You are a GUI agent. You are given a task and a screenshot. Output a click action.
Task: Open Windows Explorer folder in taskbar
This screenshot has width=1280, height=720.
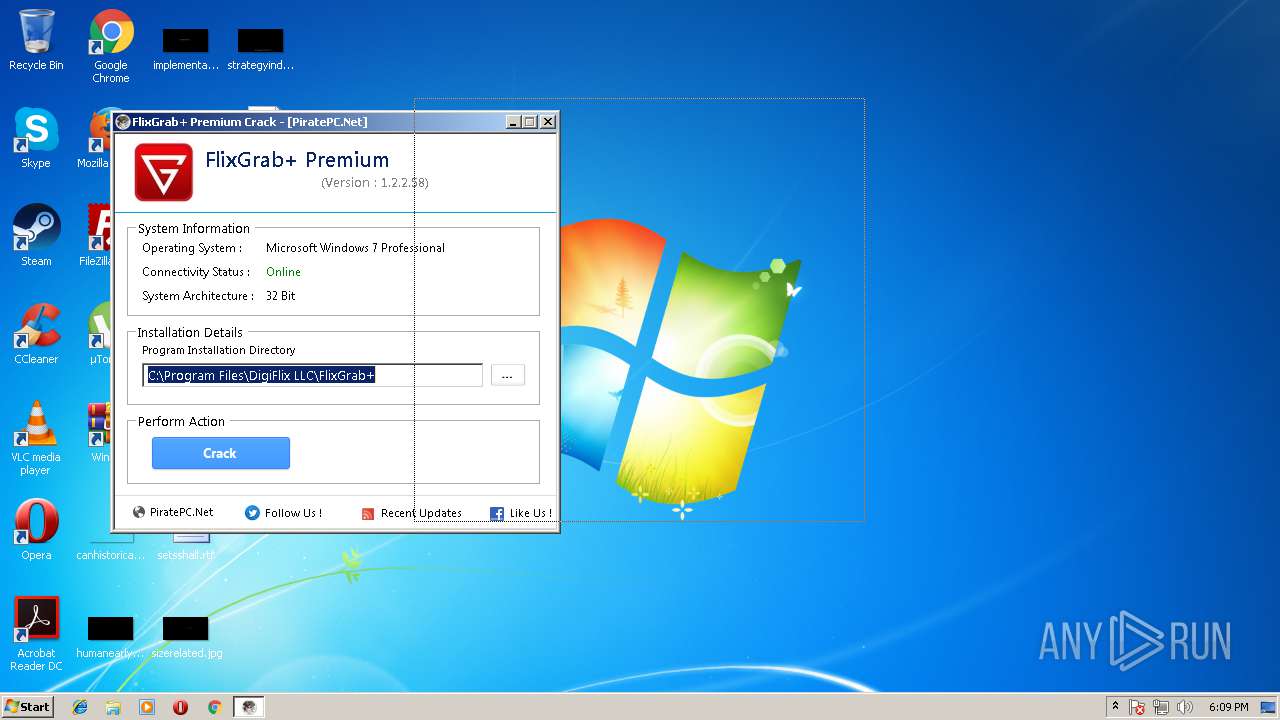(113, 707)
